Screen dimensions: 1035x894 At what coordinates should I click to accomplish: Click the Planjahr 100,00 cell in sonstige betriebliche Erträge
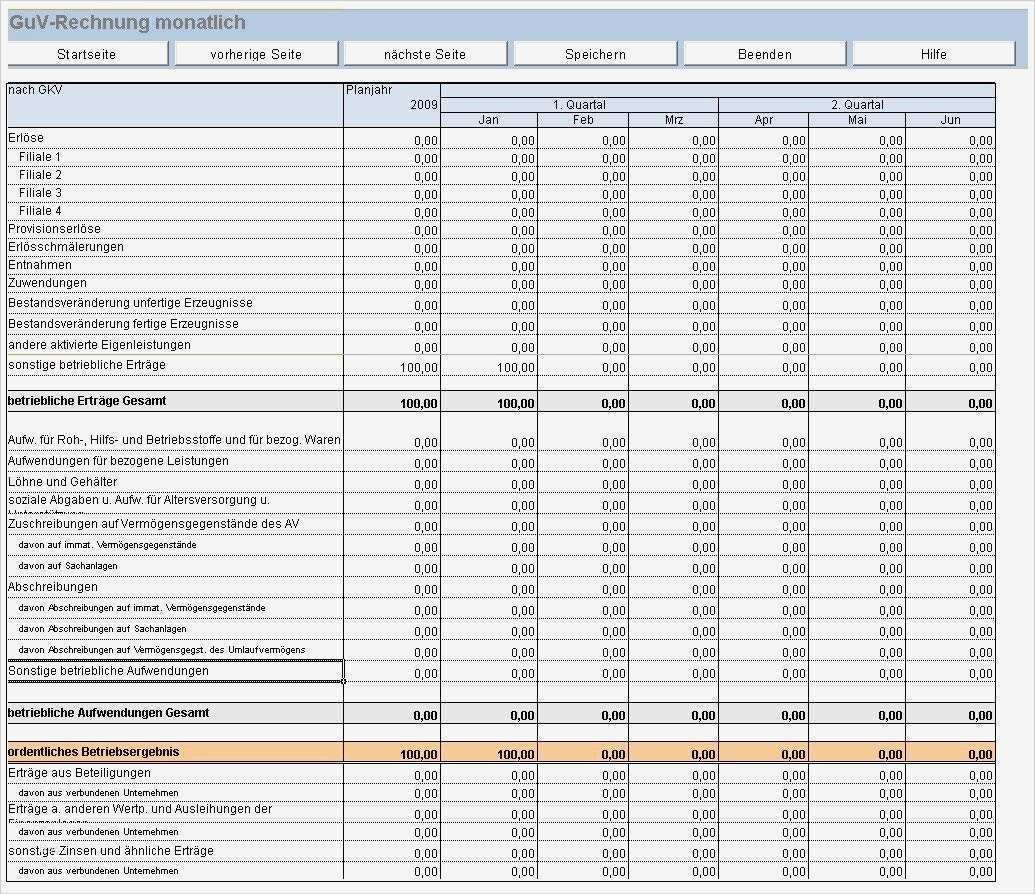pos(392,367)
